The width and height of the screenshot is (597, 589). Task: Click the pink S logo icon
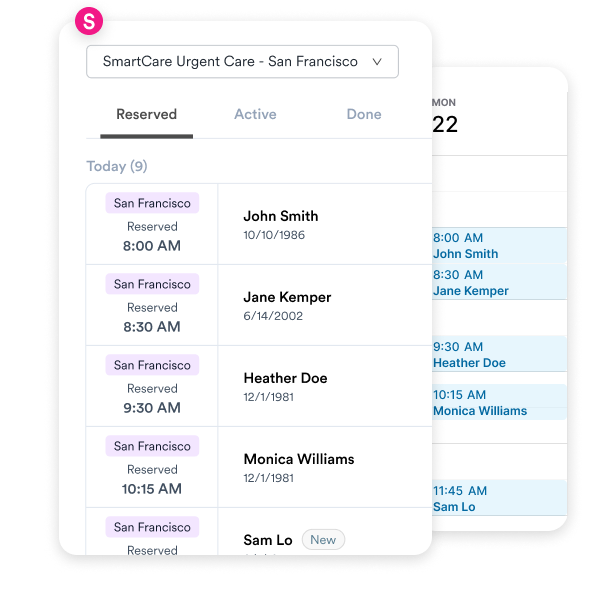coord(89,21)
